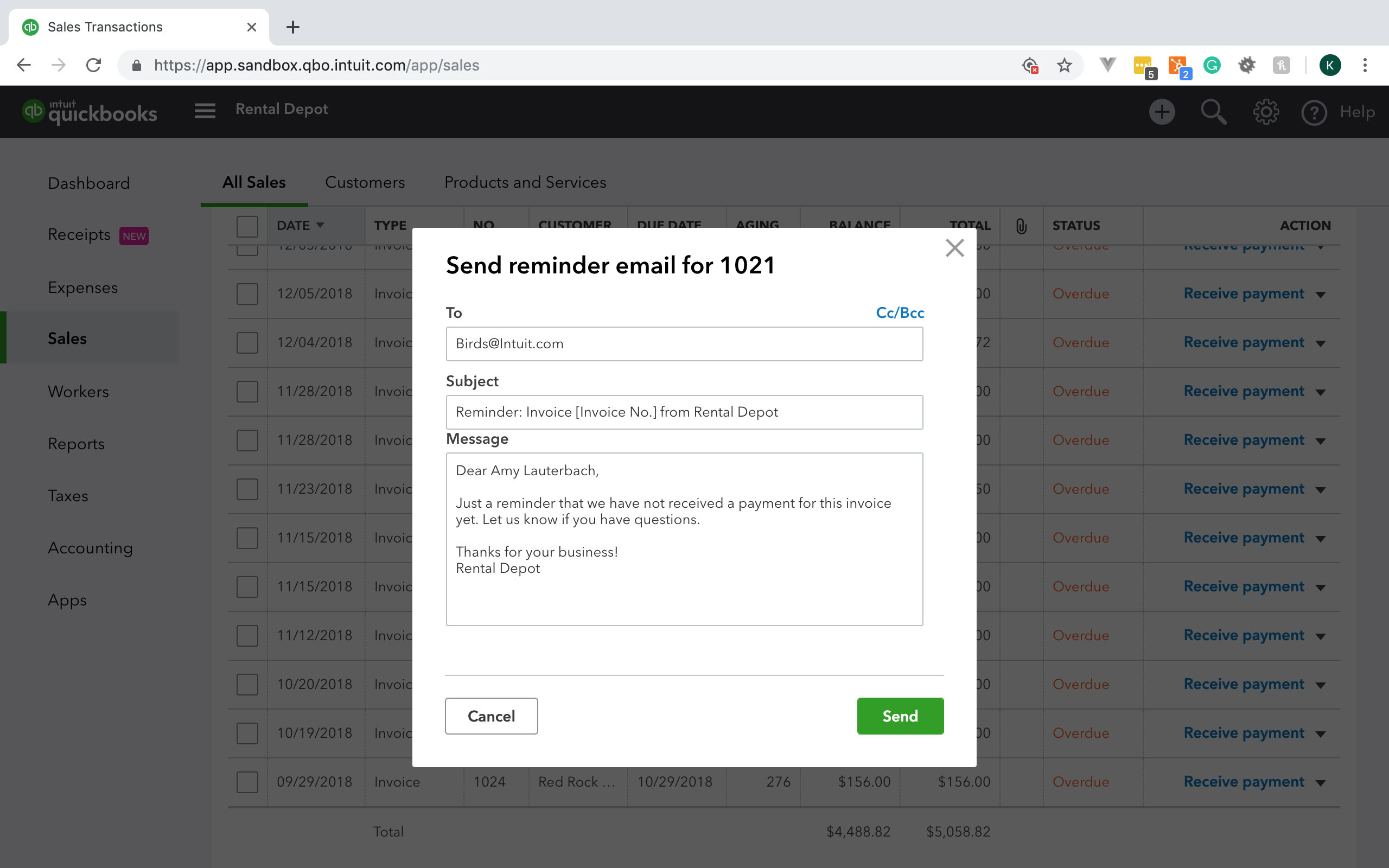Click the attachment paperclip column header

coord(1021,226)
